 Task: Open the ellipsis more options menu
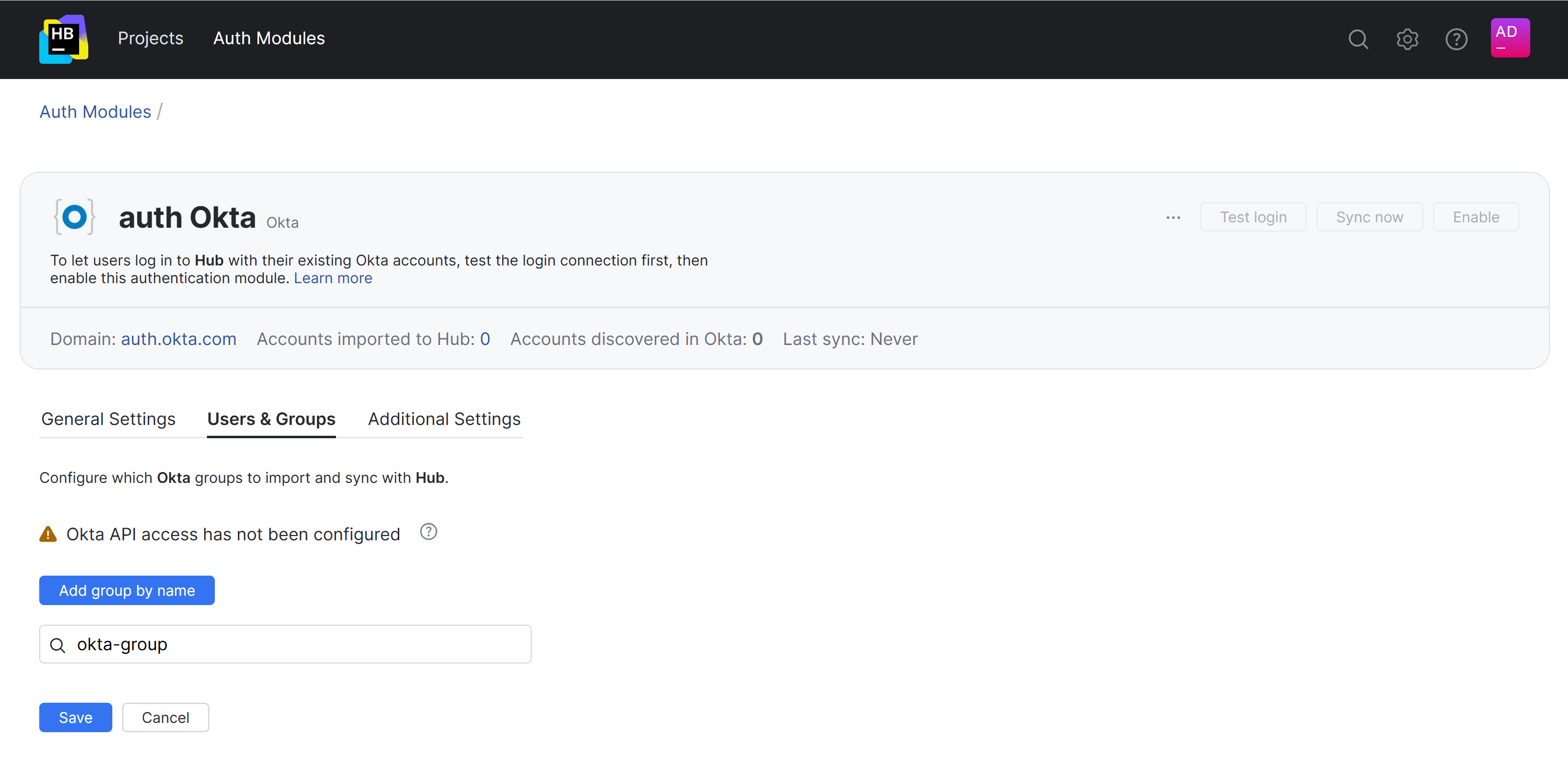click(x=1173, y=217)
